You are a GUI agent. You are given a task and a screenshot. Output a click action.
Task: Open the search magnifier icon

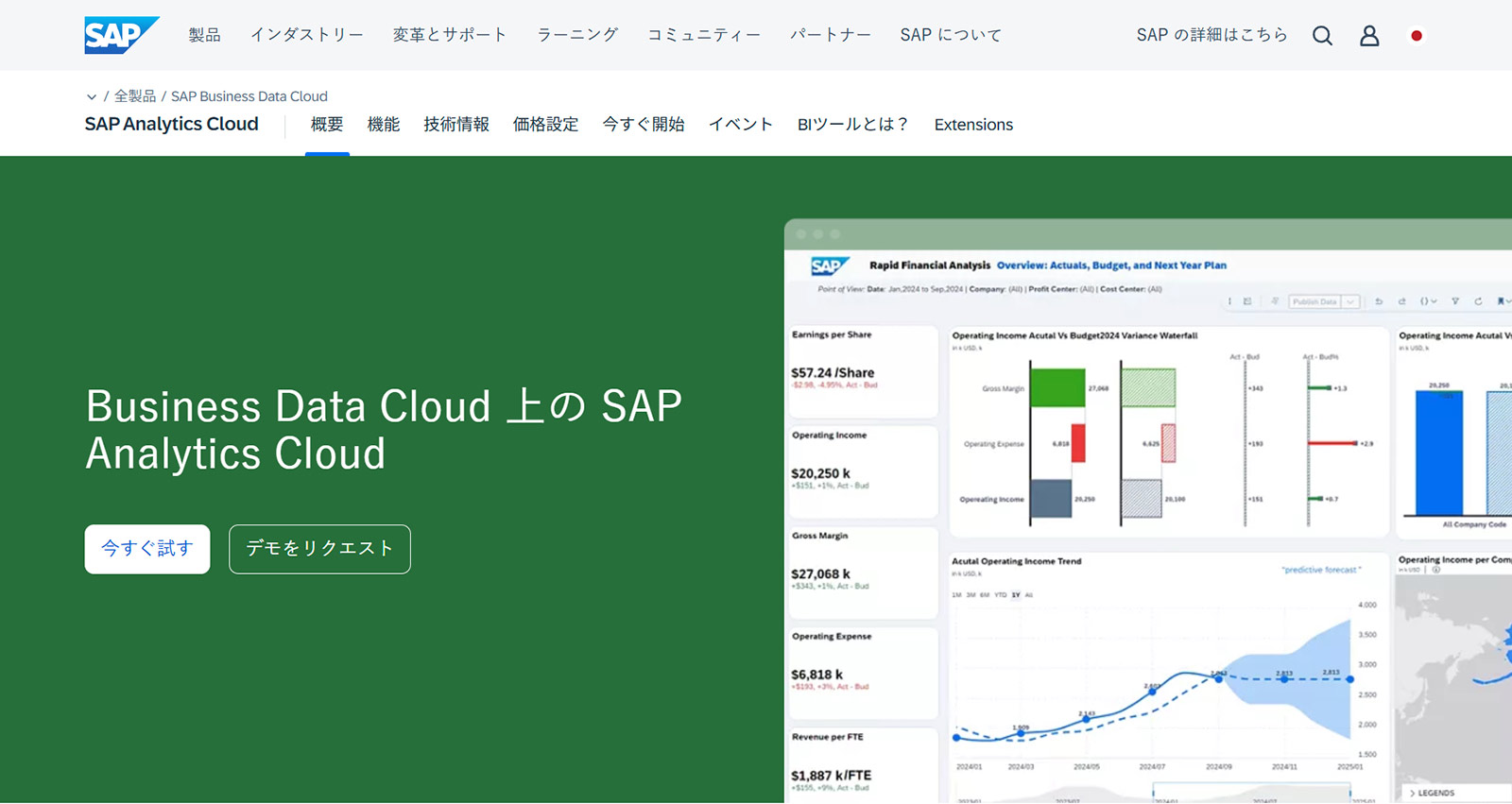tap(1322, 36)
